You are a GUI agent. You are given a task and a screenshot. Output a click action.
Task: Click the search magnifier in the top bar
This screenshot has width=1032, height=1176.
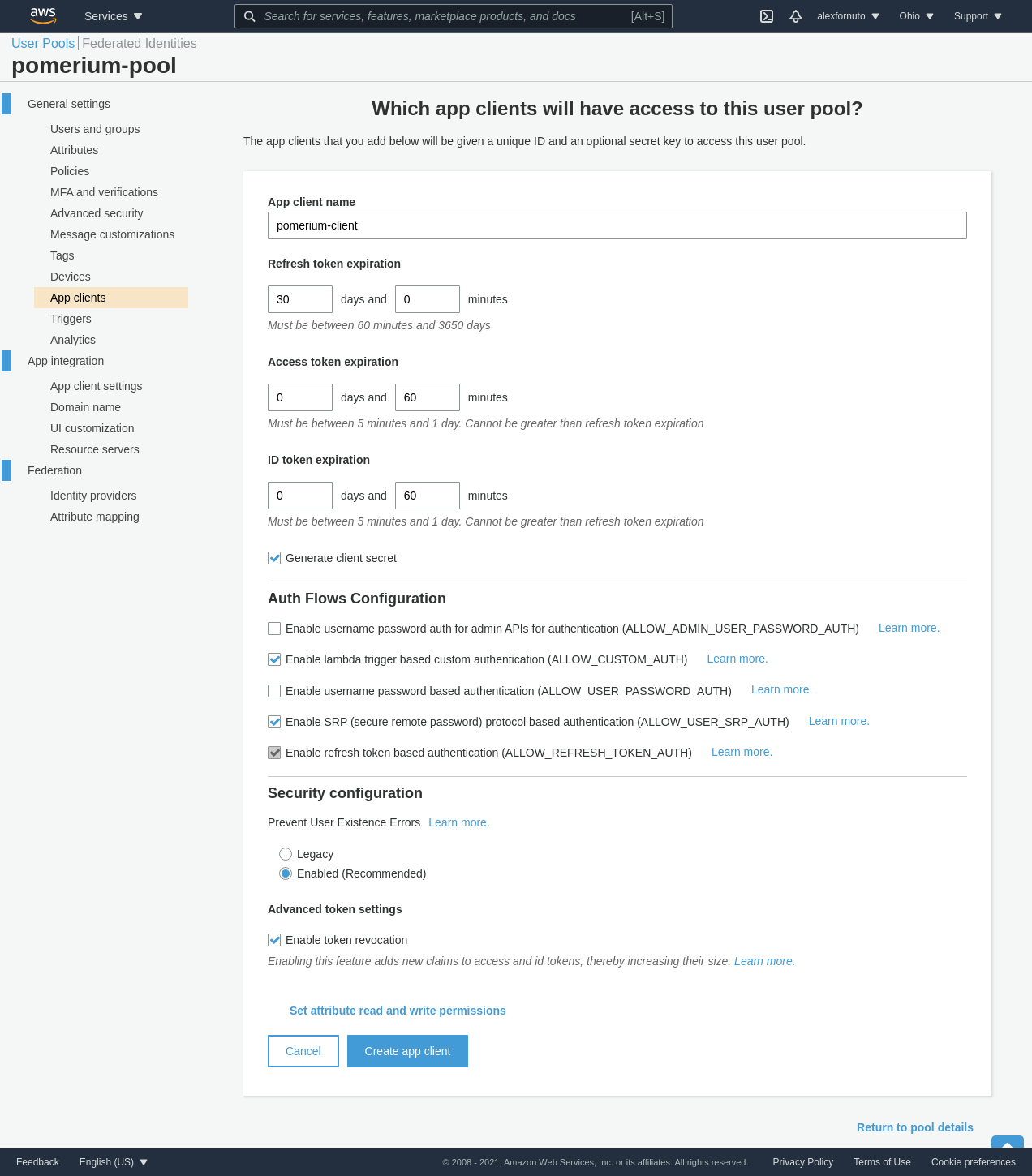pos(250,16)
